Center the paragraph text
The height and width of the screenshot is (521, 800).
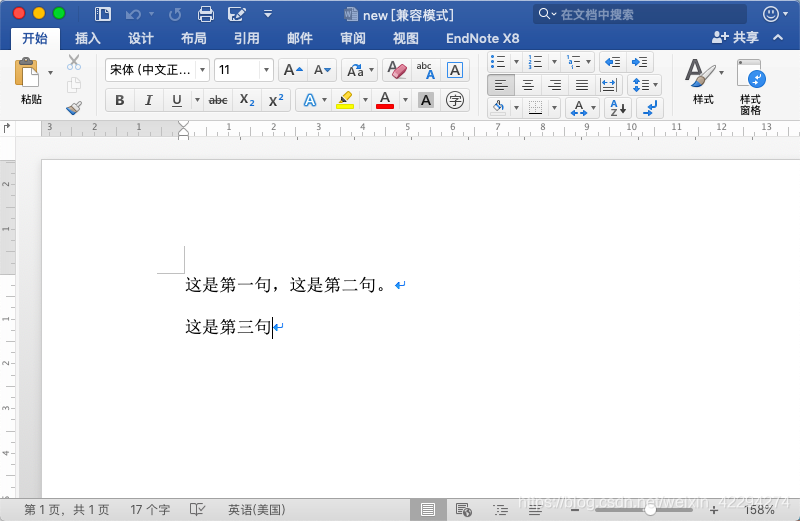tap(528, 85)
